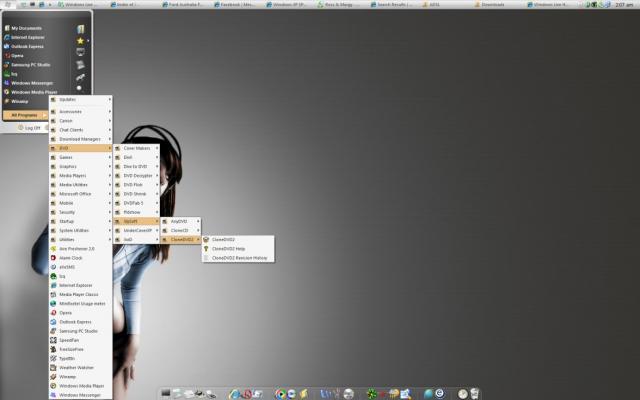Open Windows Media Player in the pinned list
The height and width of the screenshot is (400, 640).
[x=34, y=92]
